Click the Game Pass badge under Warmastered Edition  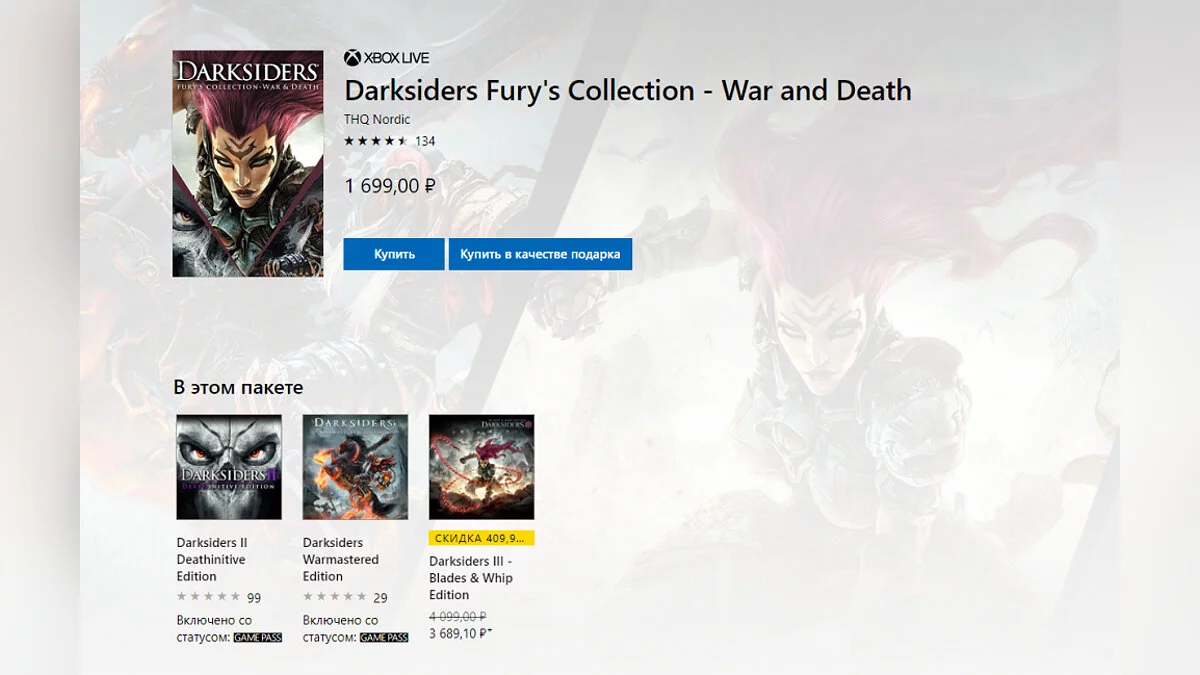pyautogui.click(x=384, y=638)
